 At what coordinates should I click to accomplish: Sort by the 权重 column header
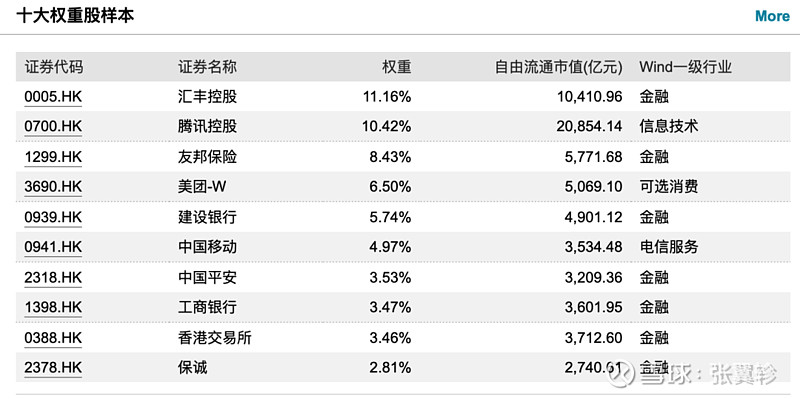(x=396, y=67)
